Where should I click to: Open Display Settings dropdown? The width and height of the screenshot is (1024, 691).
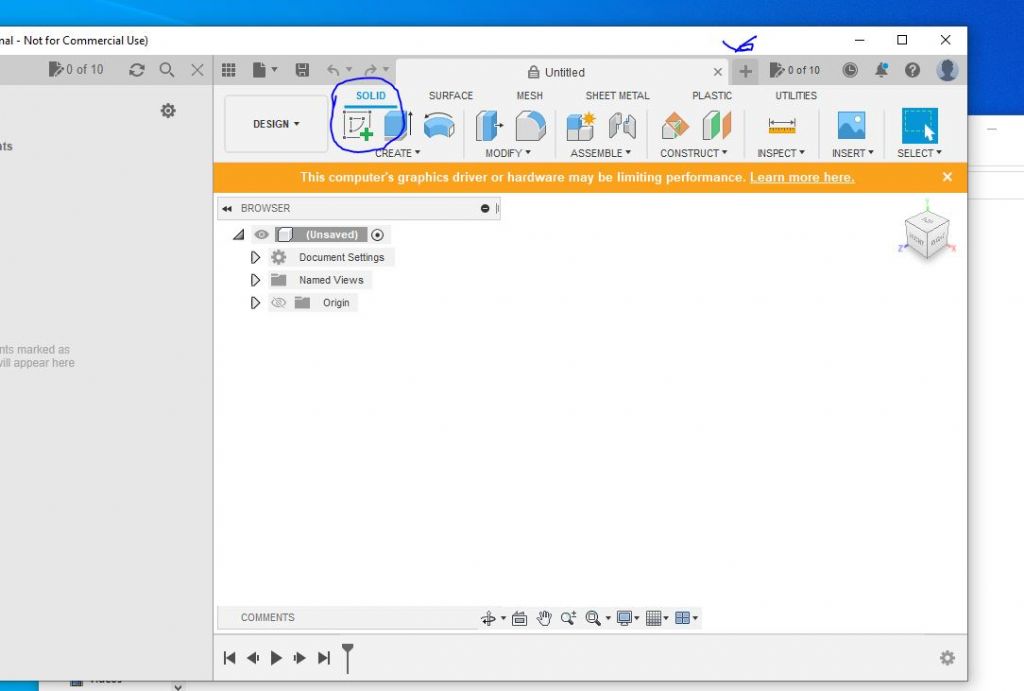point(628,618)
